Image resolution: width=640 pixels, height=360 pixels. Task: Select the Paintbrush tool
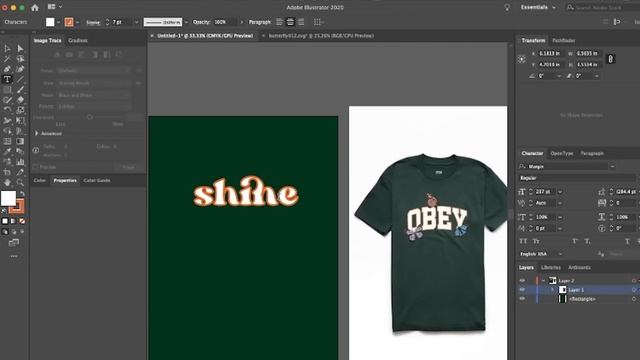pos(20,90)
